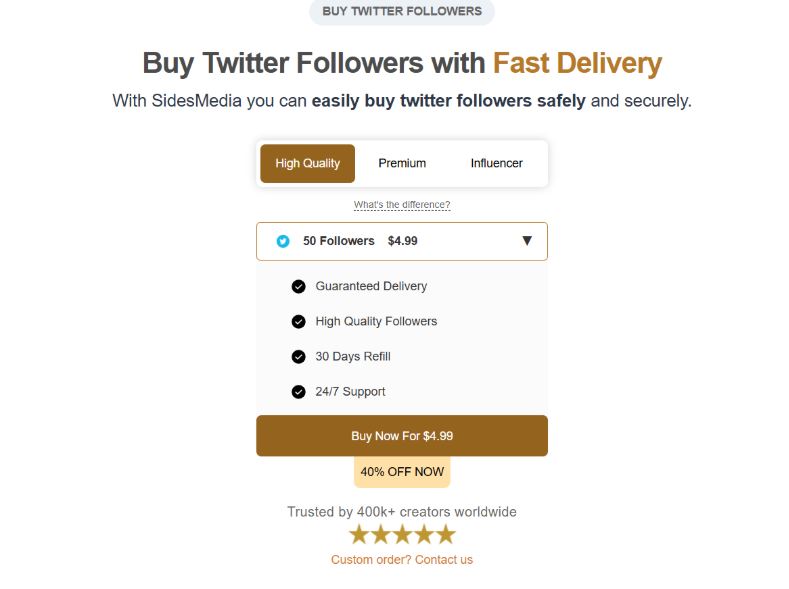The image size is (789, 589).
Task: Click the middle gold rating star
Action: (x=402, y=535)
